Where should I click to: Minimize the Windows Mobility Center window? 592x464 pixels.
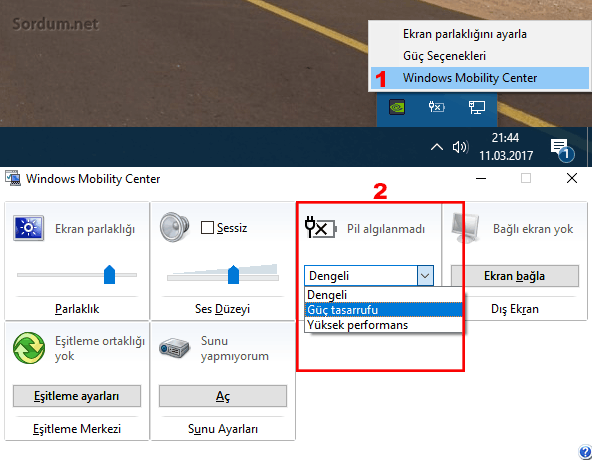[x=481, y=178]
